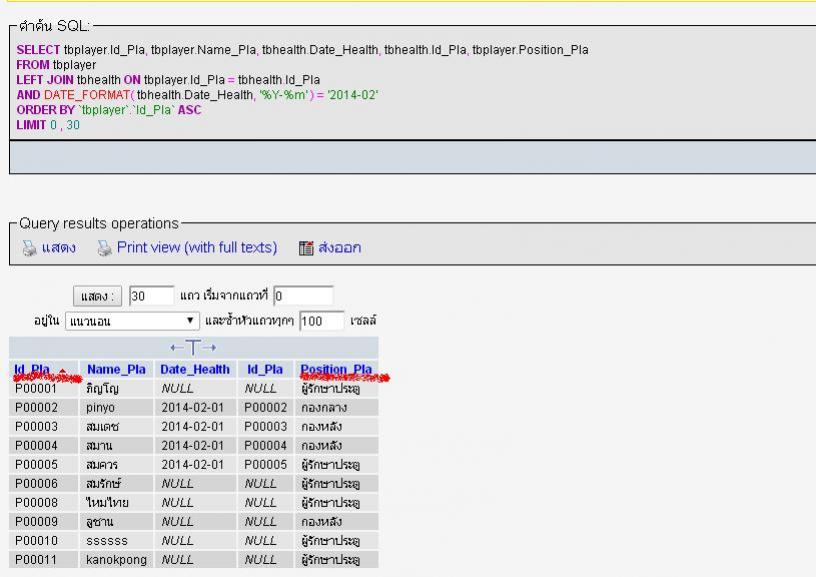Viewport: 816px width, 577px height.
Task: Sort by Position_Pla column header
Action: click(336, 369)
